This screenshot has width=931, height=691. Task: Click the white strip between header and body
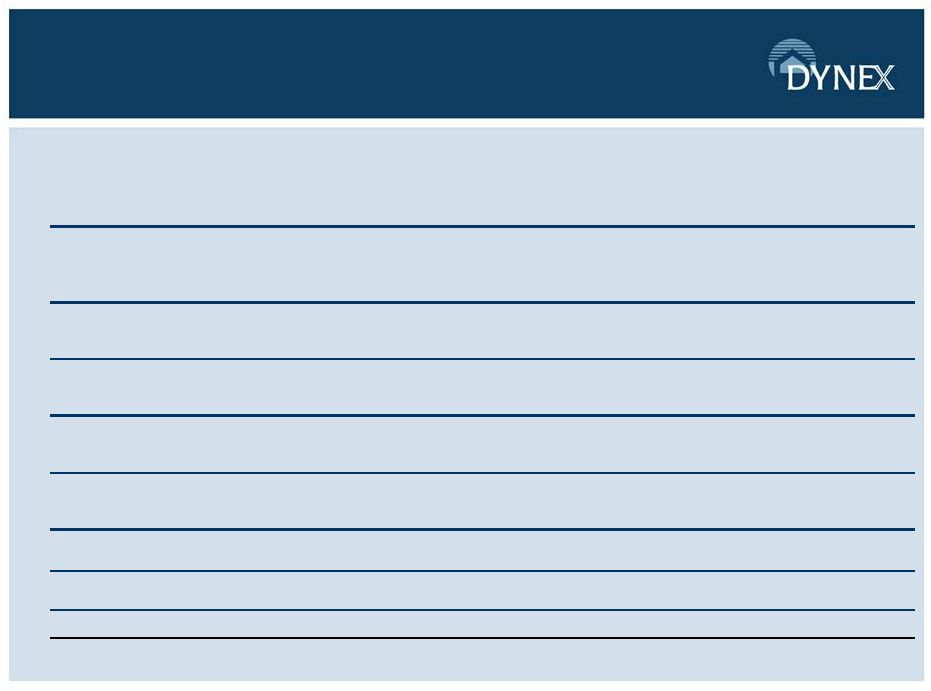(466, 122)
